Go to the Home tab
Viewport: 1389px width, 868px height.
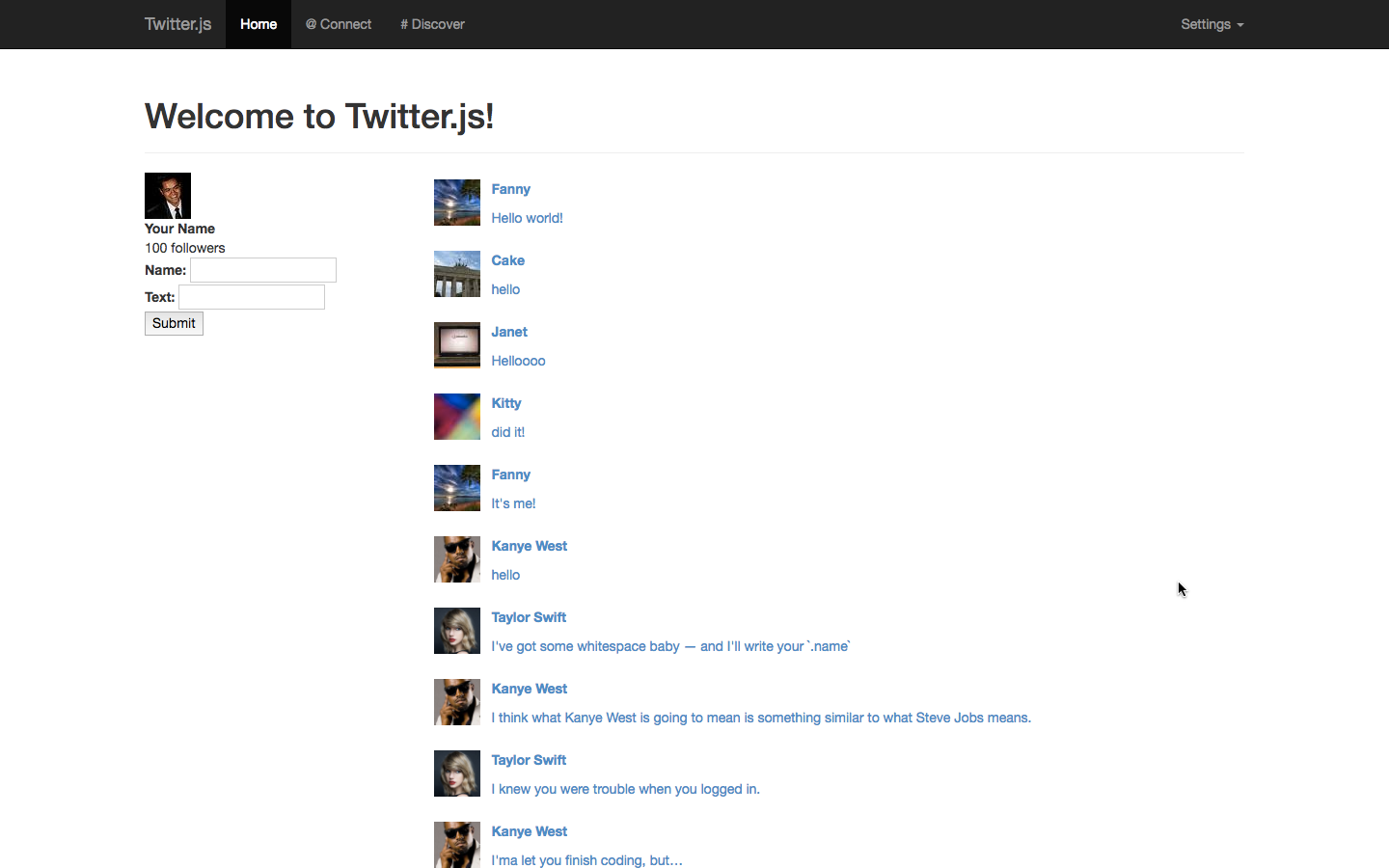tap(259, 24)
